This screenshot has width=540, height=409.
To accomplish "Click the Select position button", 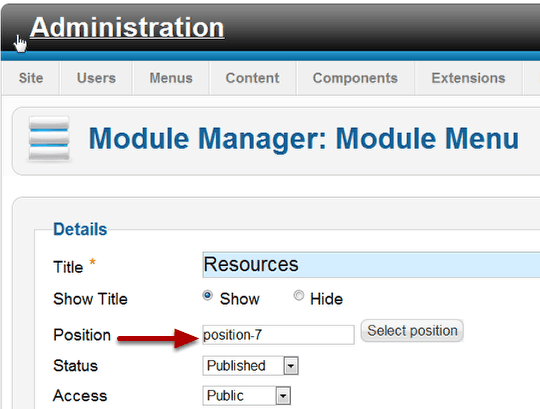I will [412, 331].
